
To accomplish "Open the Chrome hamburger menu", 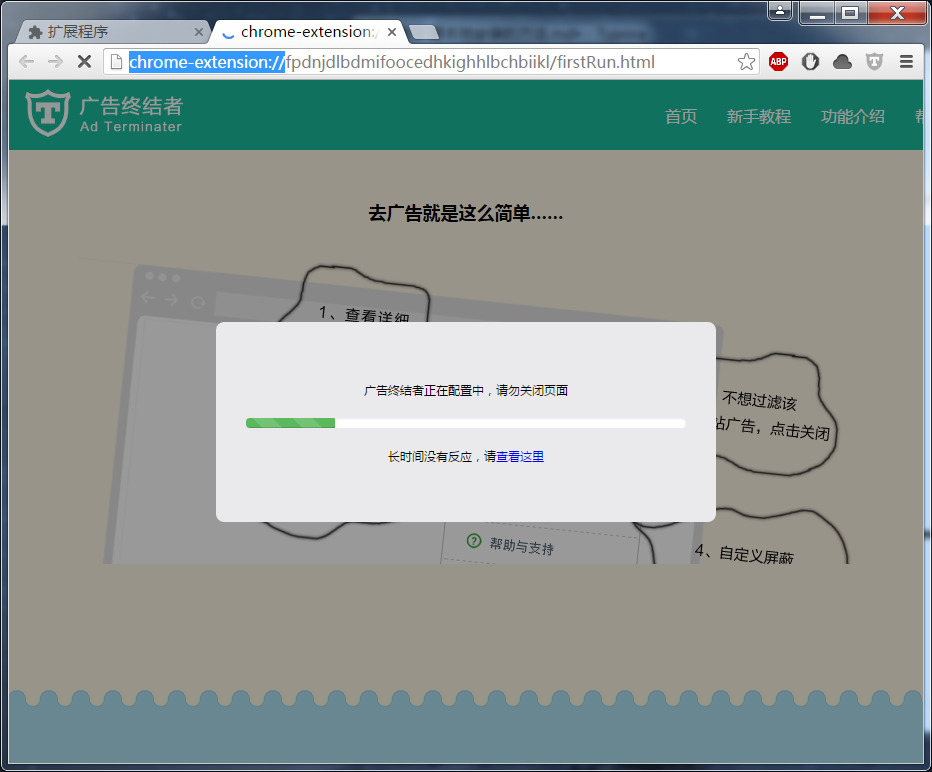I will coord(906,62).
